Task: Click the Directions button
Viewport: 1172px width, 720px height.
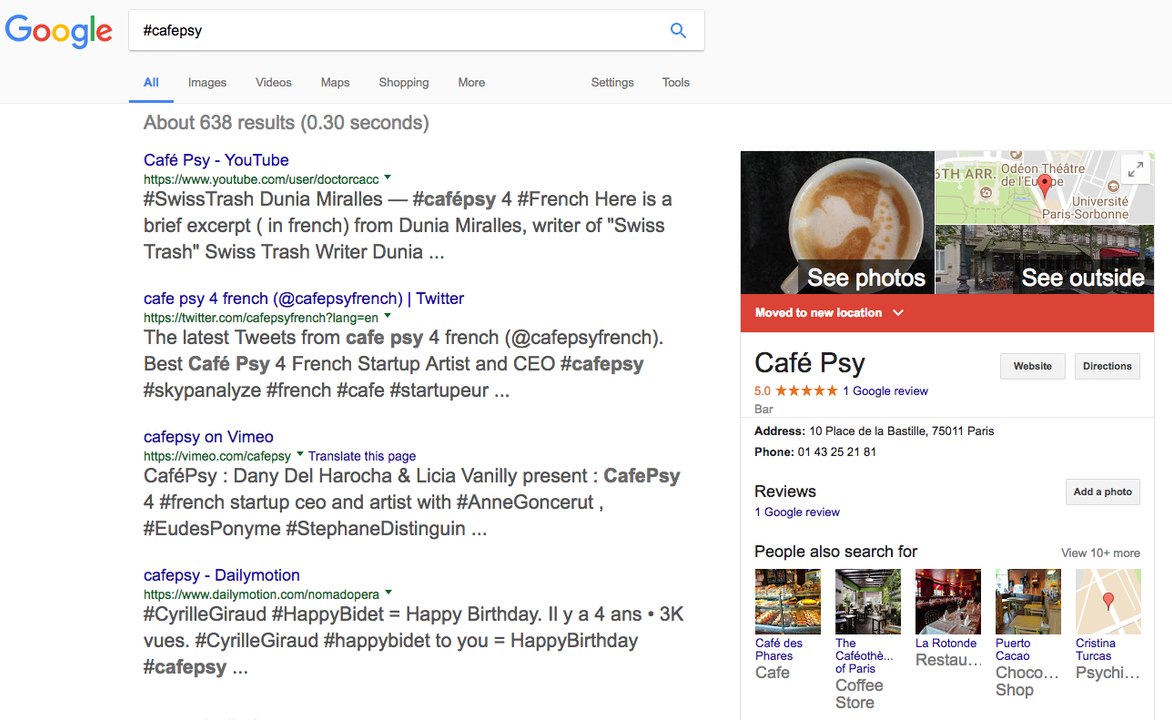Action: tap(1107, 366)
